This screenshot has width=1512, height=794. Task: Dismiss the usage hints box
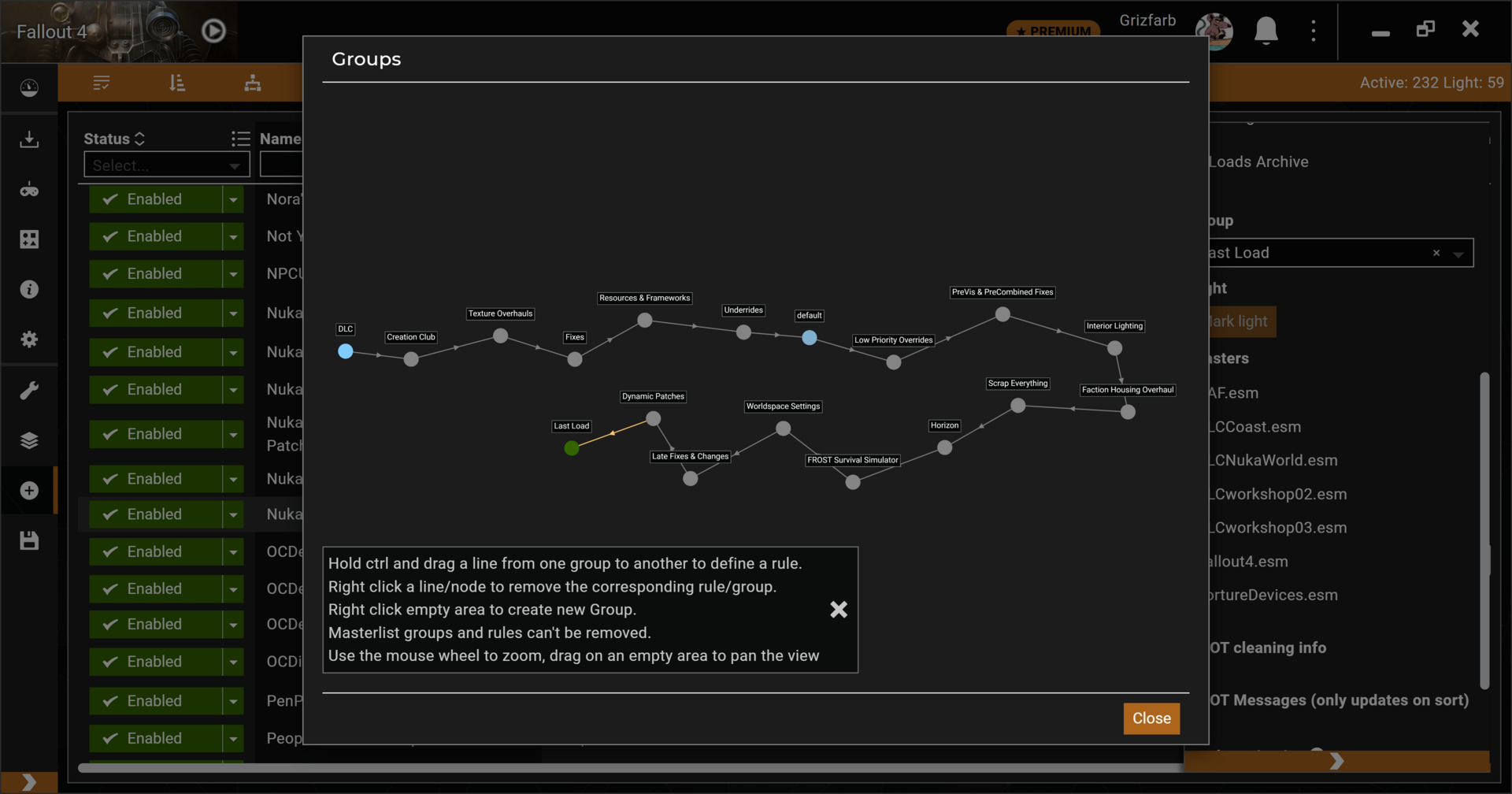tap(839, 610)
